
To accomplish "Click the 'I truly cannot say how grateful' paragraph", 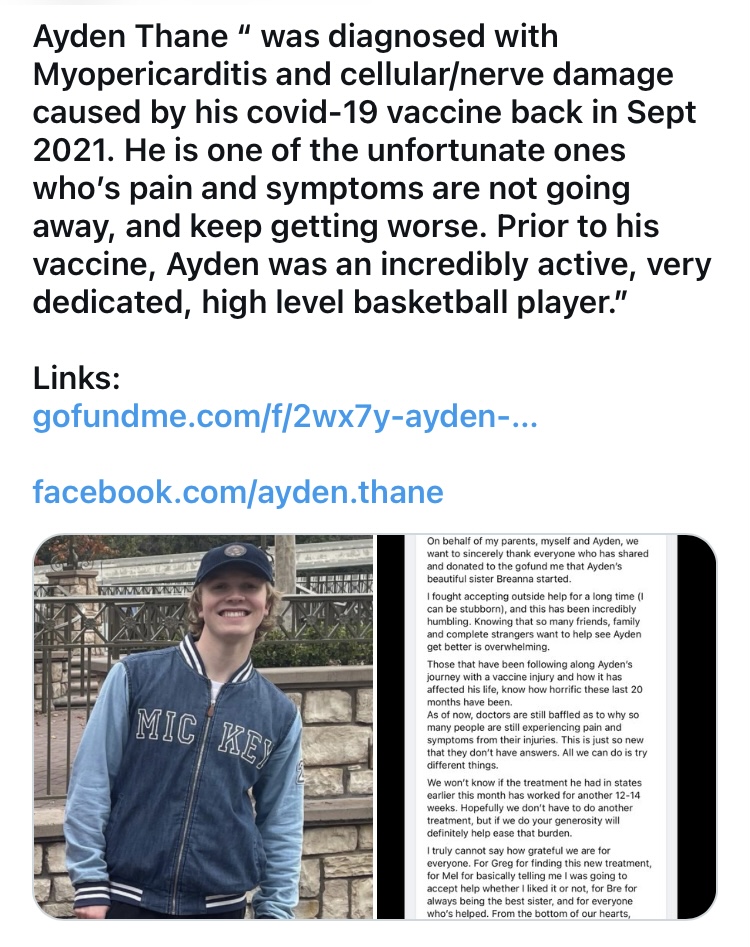I will (x=539, y=882).
